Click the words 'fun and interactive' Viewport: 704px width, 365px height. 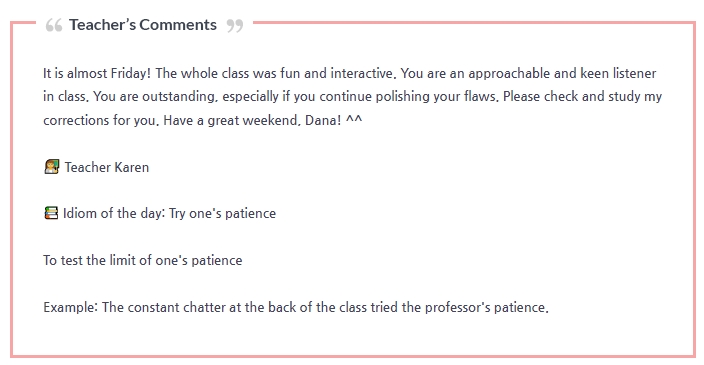pyautogui.click(x=337, y=73)
